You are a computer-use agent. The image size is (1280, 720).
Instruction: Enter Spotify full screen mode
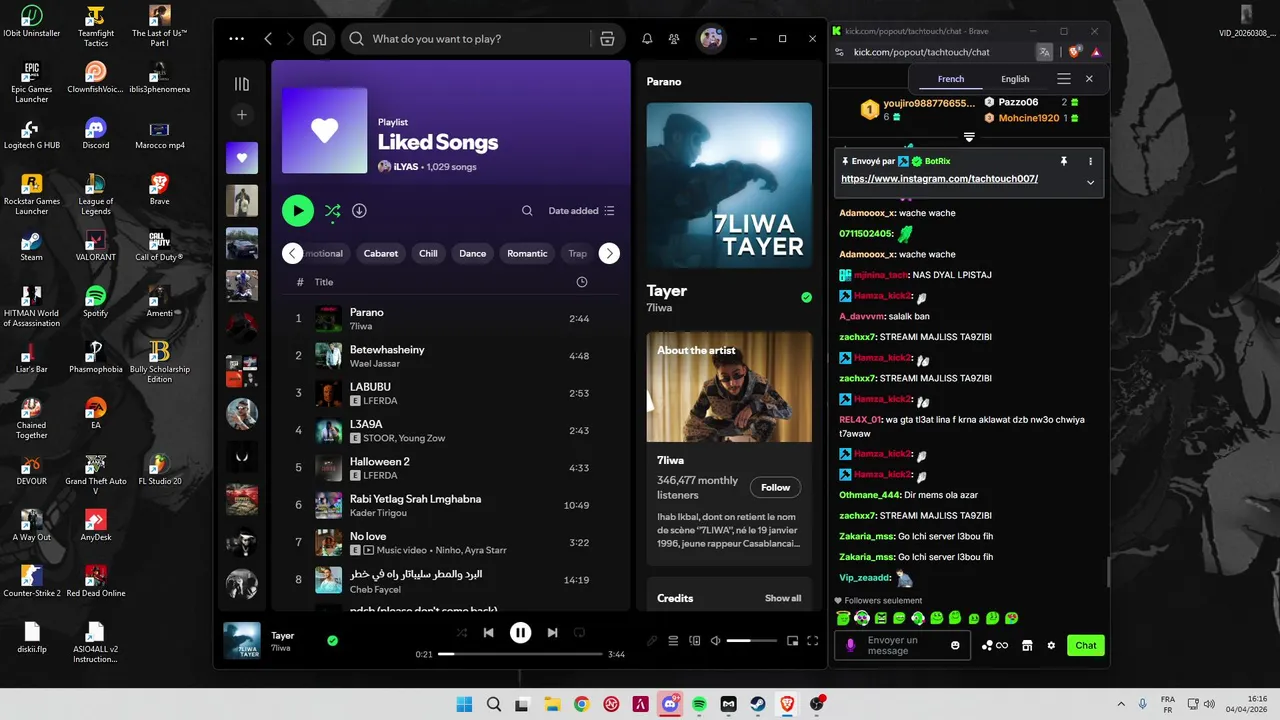pos(813,641)
